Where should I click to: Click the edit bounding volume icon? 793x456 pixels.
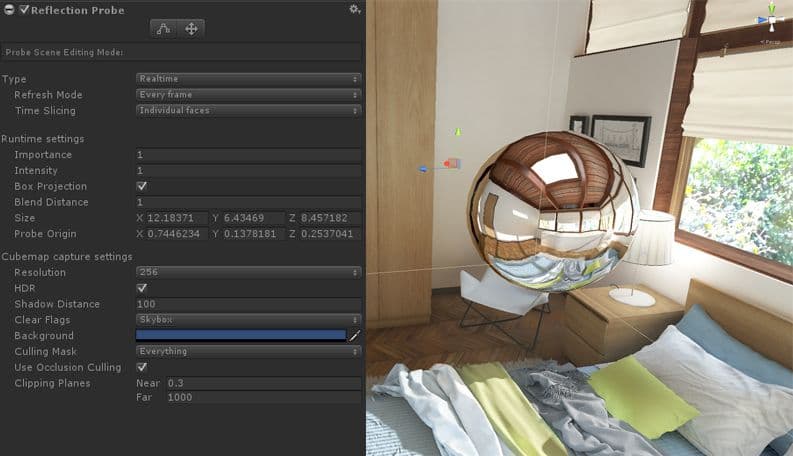pyautogui.click(x=164, y=28)
